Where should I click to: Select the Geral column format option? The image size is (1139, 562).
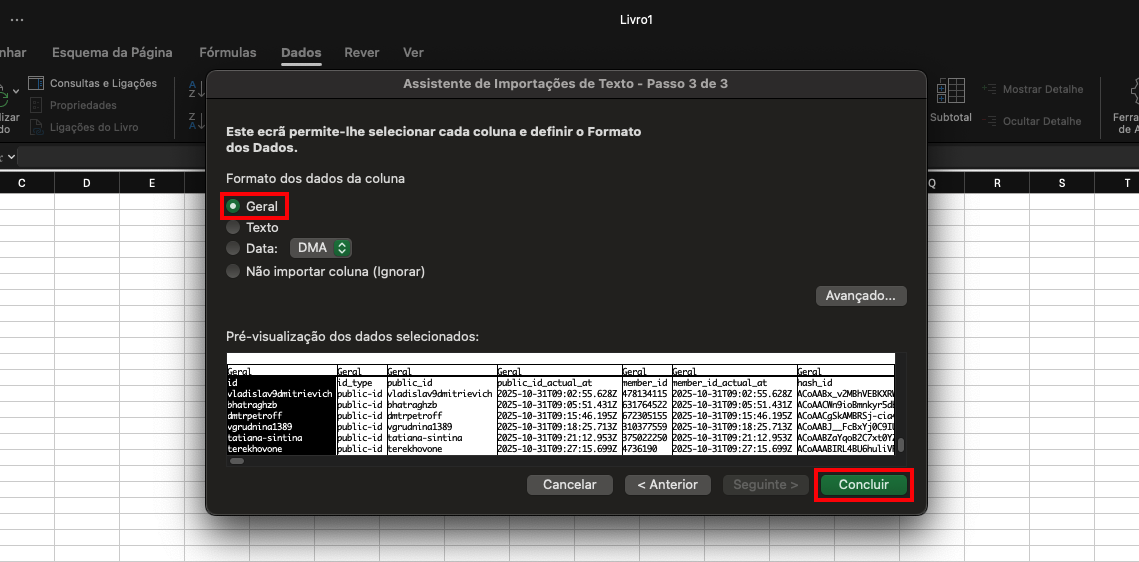[x=233, y=206]
